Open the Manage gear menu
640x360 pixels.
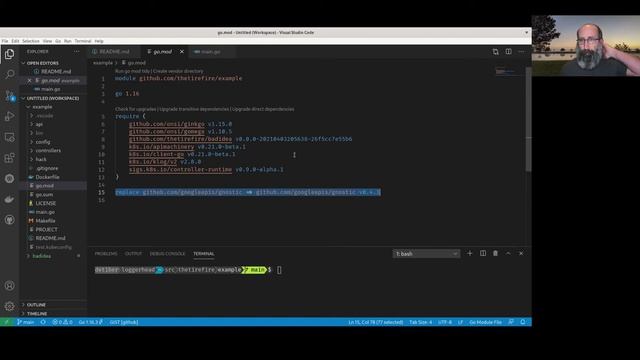(x=9, y=306)
